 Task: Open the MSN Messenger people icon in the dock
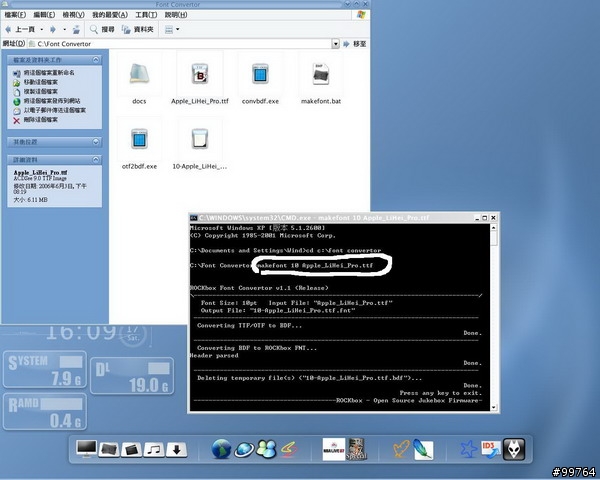(266, 449)
